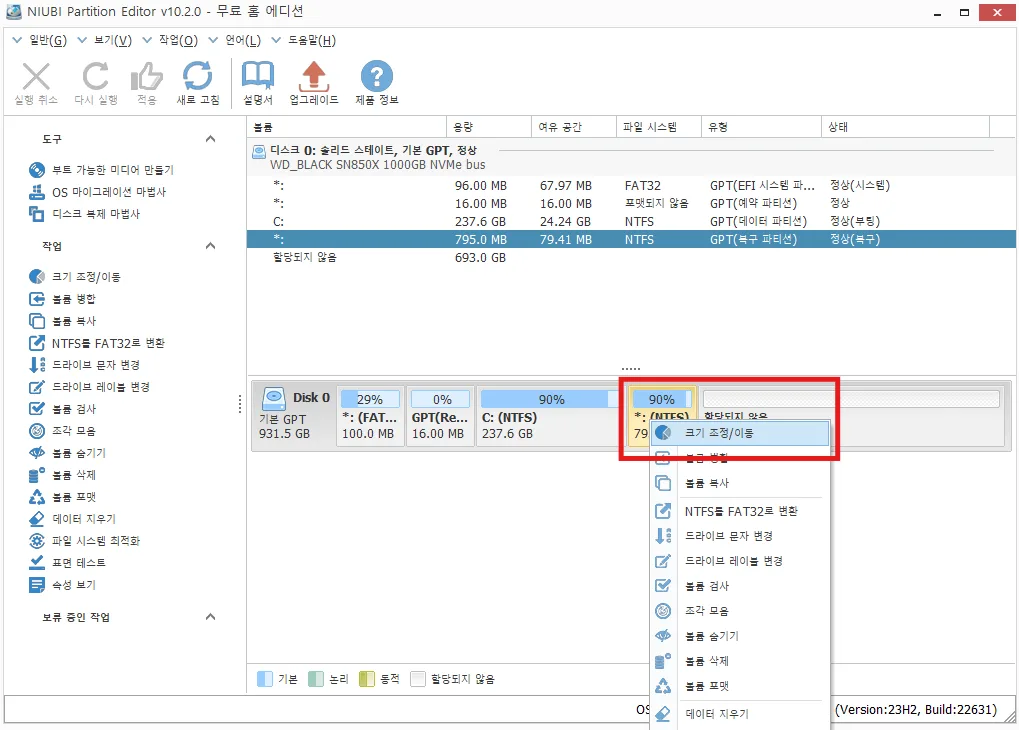Click the 새로 고침 (Refresh) icon
The height and width of the screenshot is (730, 1019).
pos(198,76)
